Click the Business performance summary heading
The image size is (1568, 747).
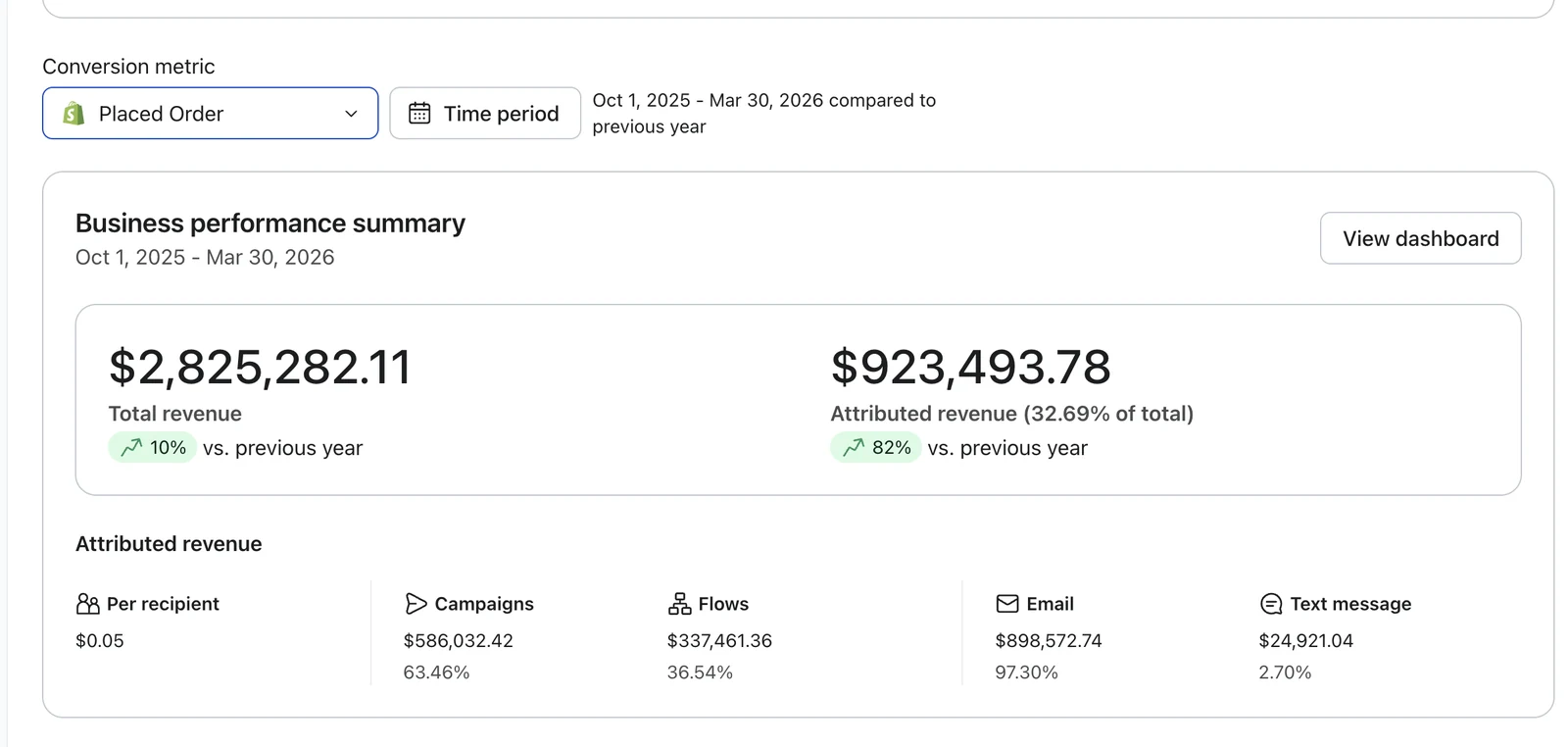pyautogui.click(x=270, y=224)
